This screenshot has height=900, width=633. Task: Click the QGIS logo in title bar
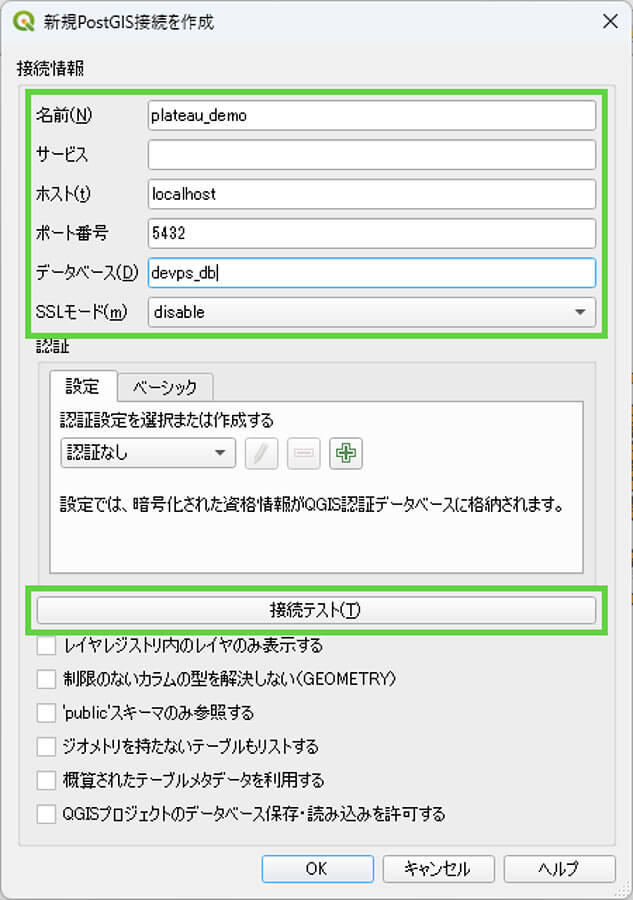(x=24, y=22)
